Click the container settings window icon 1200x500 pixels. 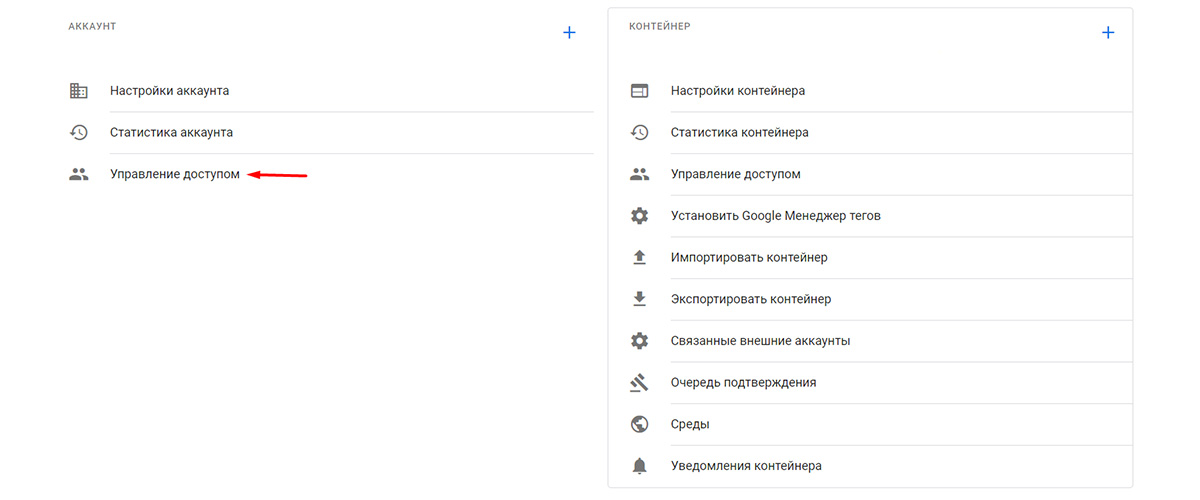640,91
